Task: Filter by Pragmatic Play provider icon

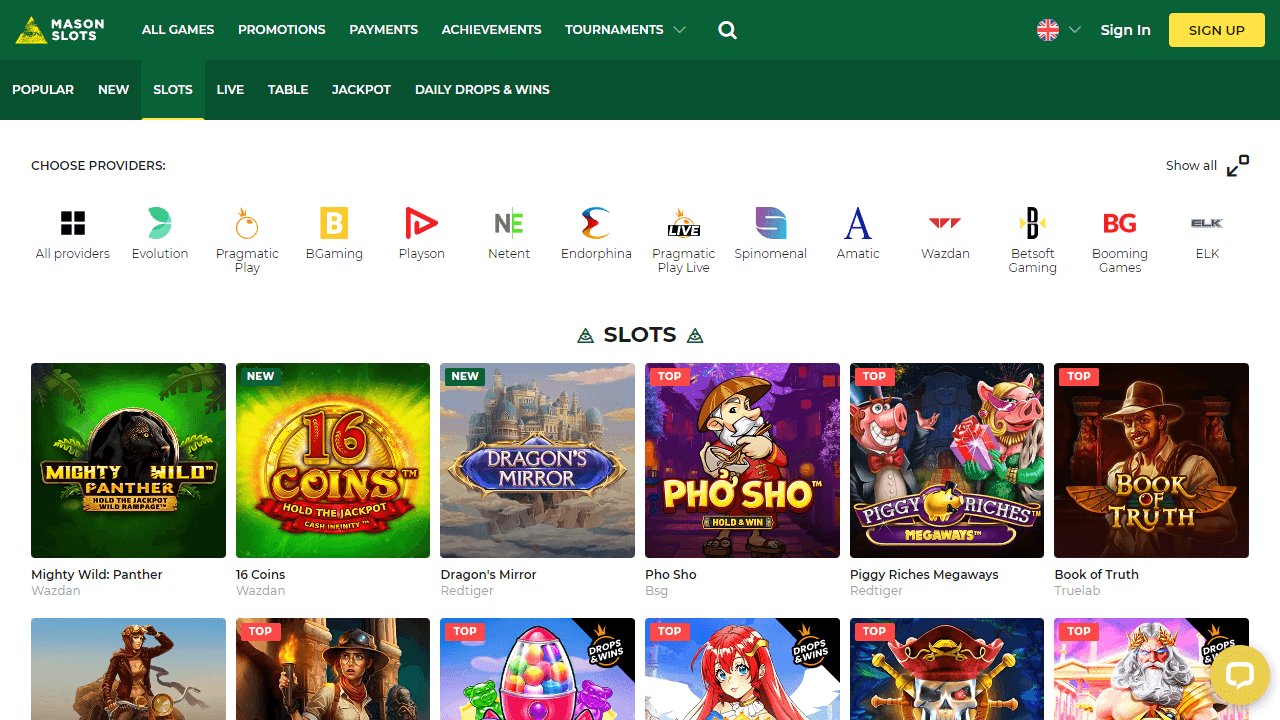Action: click(247, 222)
